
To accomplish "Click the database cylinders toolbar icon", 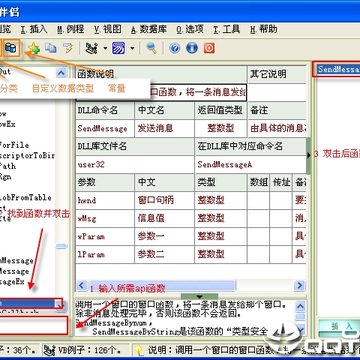I will [12, 49].
